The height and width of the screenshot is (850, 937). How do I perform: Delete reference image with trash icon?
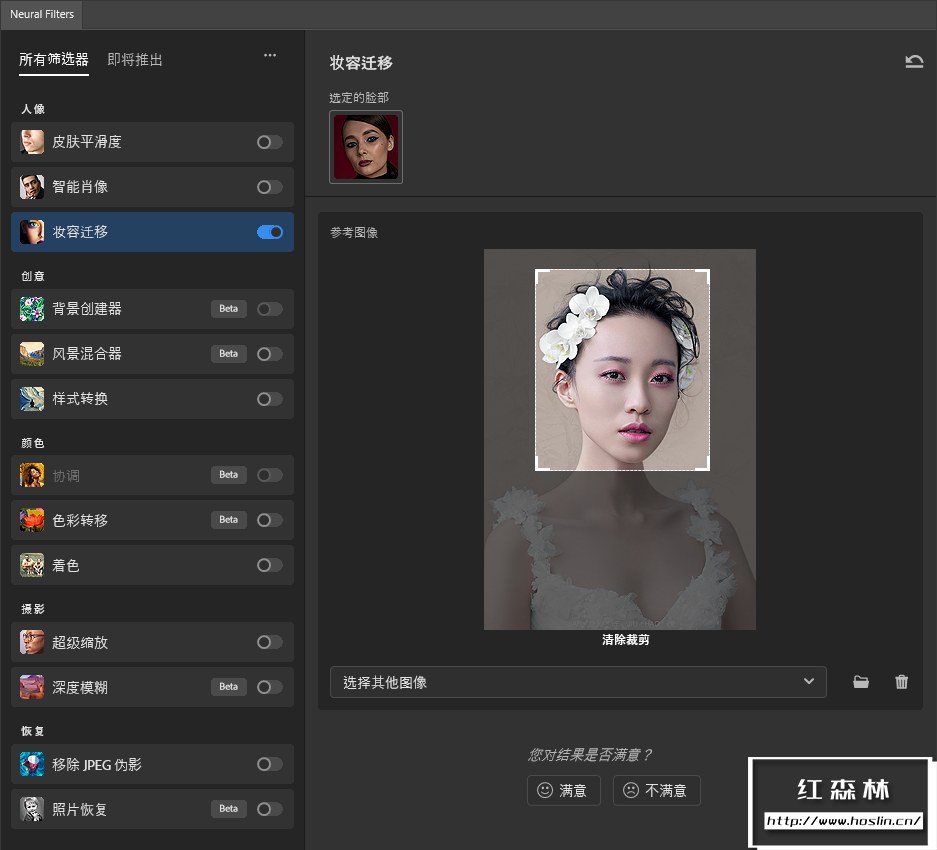pos(901,682)
